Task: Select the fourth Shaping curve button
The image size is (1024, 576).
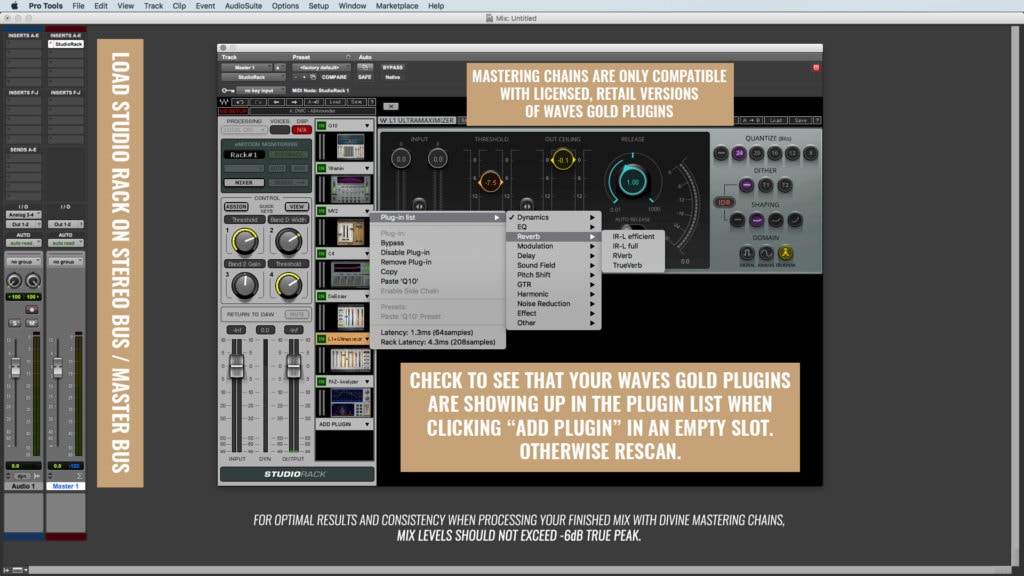Action: click(x=795, y=220)
